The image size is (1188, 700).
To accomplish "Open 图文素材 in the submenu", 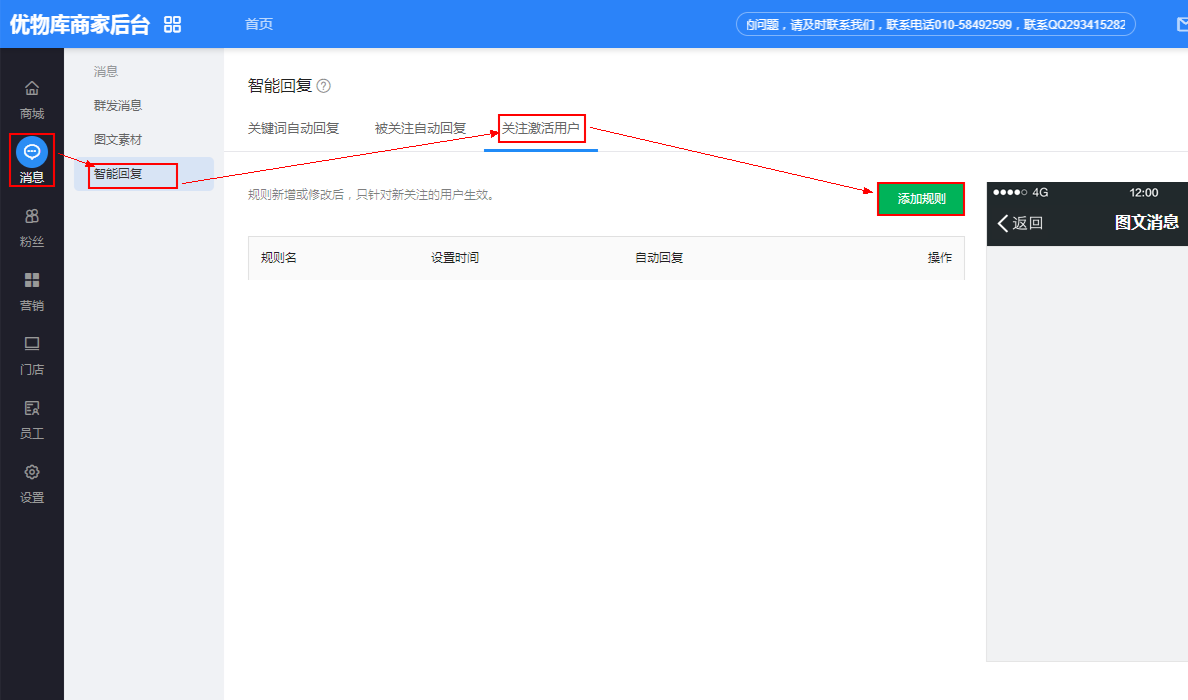I will pos(118,139).
